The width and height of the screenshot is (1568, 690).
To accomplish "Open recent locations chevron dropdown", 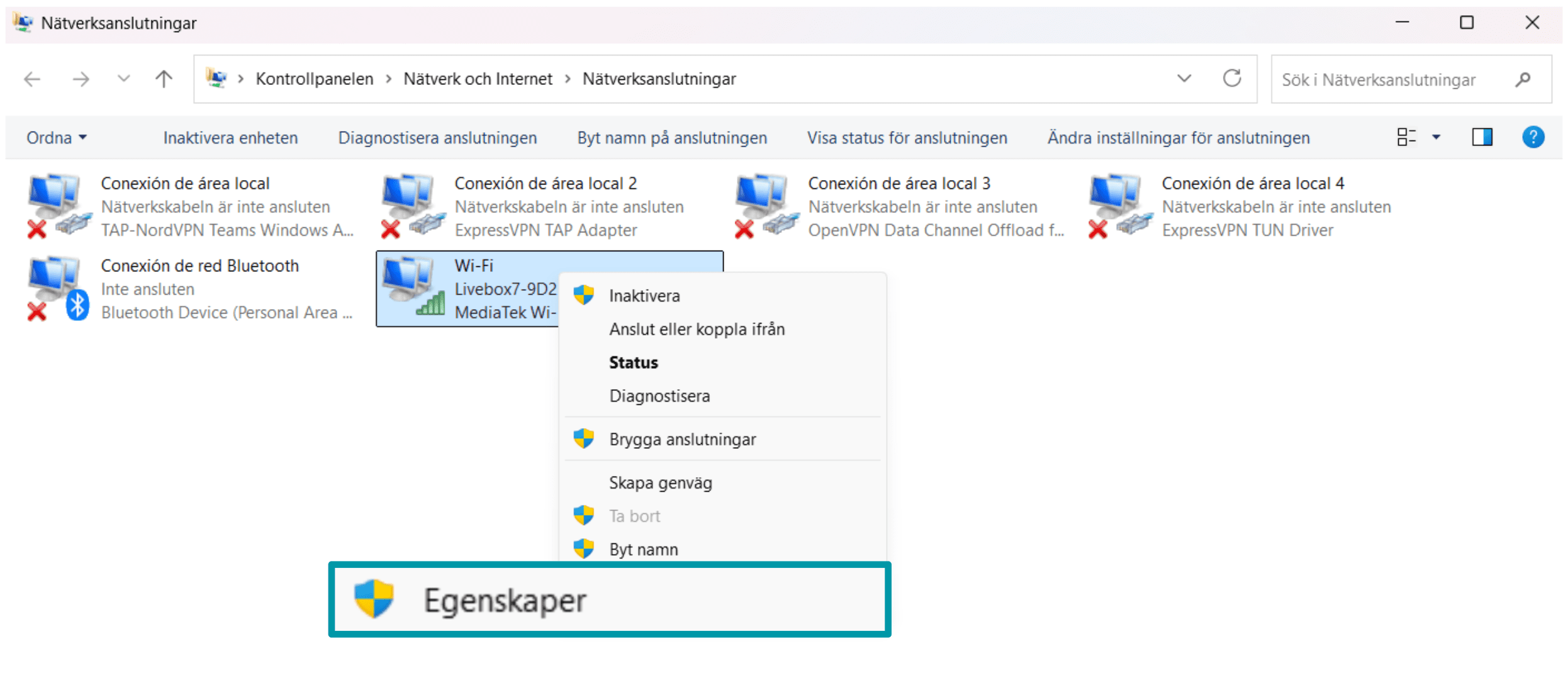I will pyautogui.click(x=123, y=79).
